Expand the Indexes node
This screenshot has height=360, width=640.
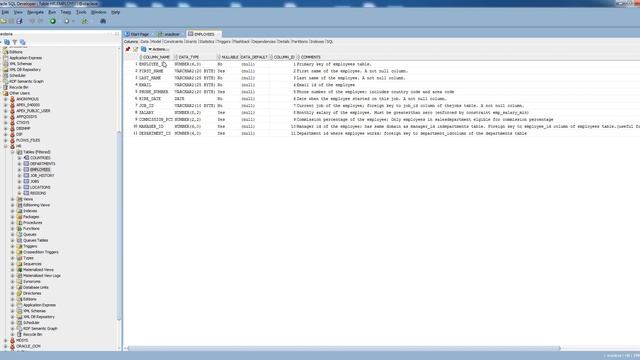13,211
